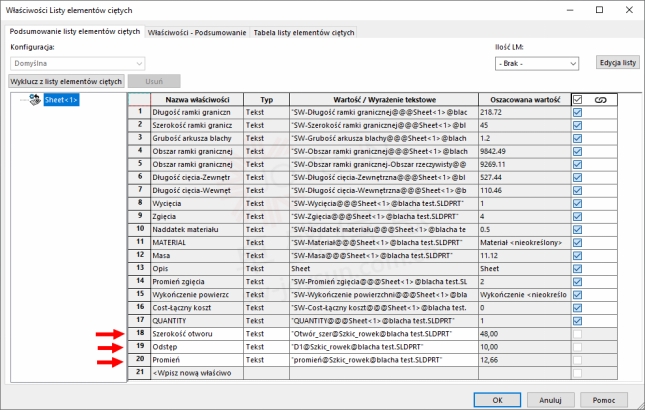Click the Wykończenie powierzc name cell
Viewport: 646px width, 410px height.
(197, 295)
